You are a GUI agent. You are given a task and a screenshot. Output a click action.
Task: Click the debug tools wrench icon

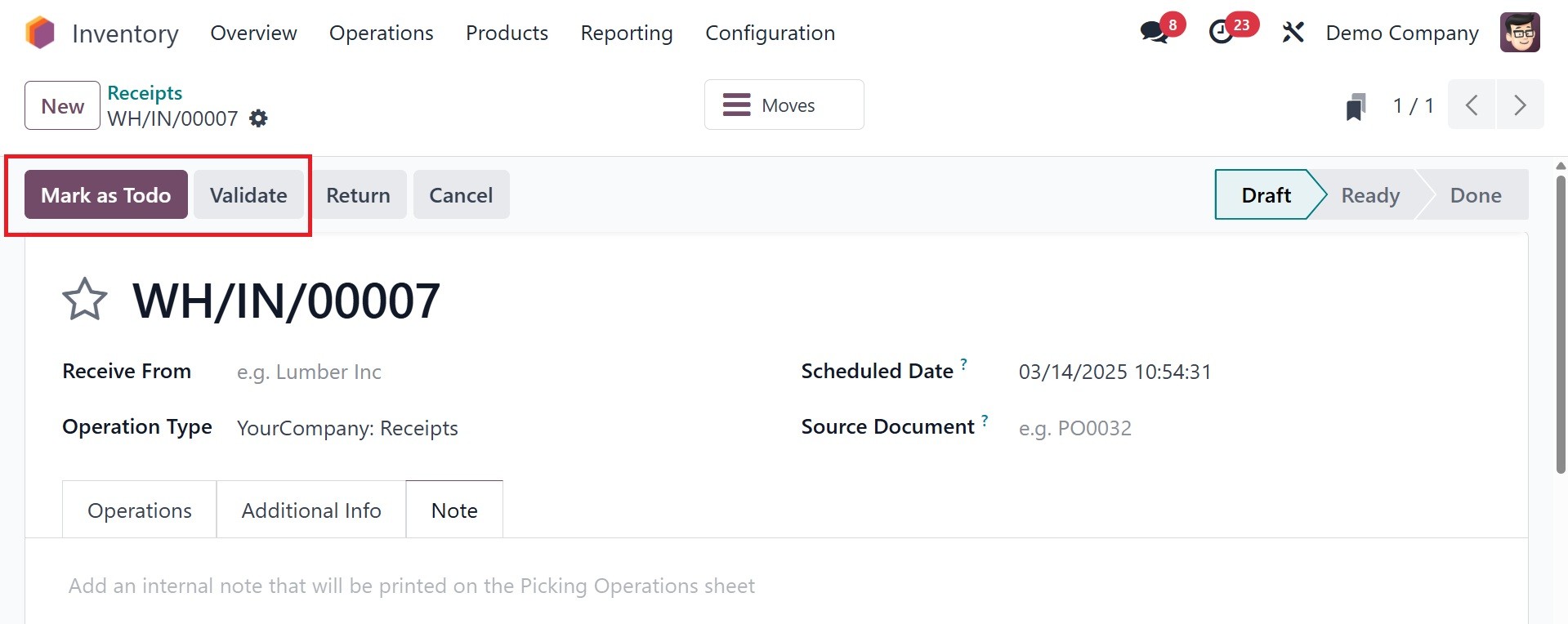click(x=1293, y=33)
